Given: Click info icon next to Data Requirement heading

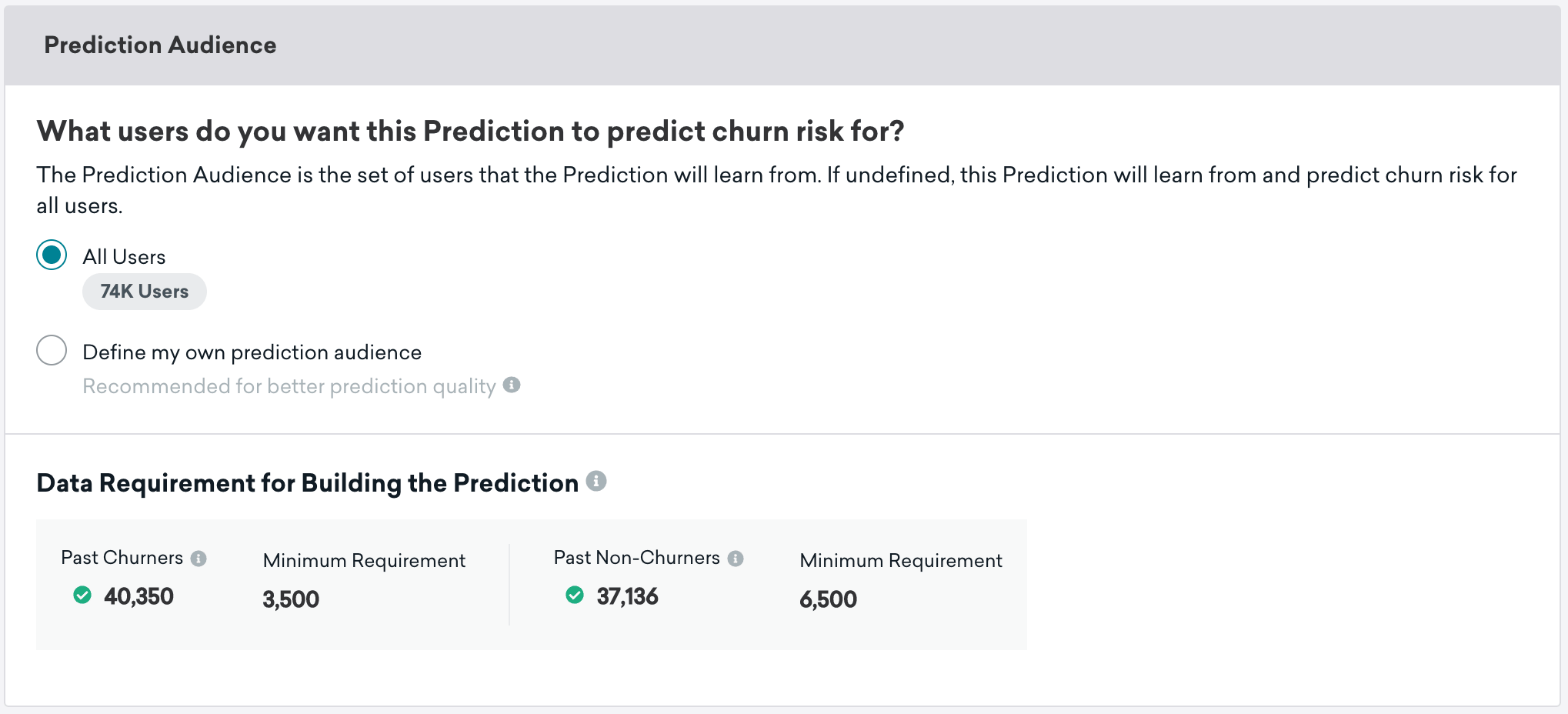Looking at the screenshot, I should (596, 481).
